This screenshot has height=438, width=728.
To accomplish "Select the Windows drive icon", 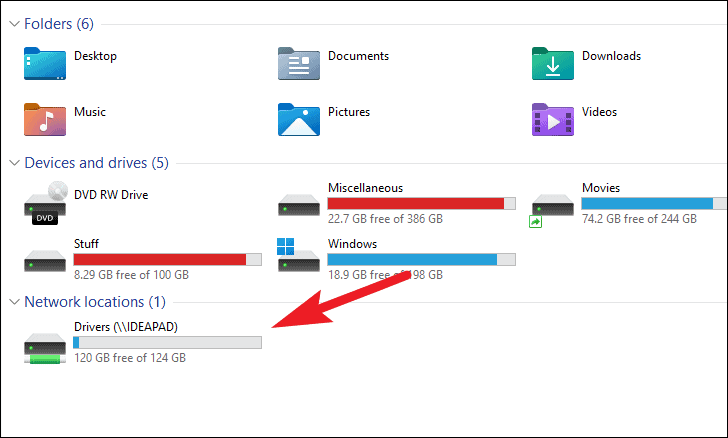I will click(299, 255).
